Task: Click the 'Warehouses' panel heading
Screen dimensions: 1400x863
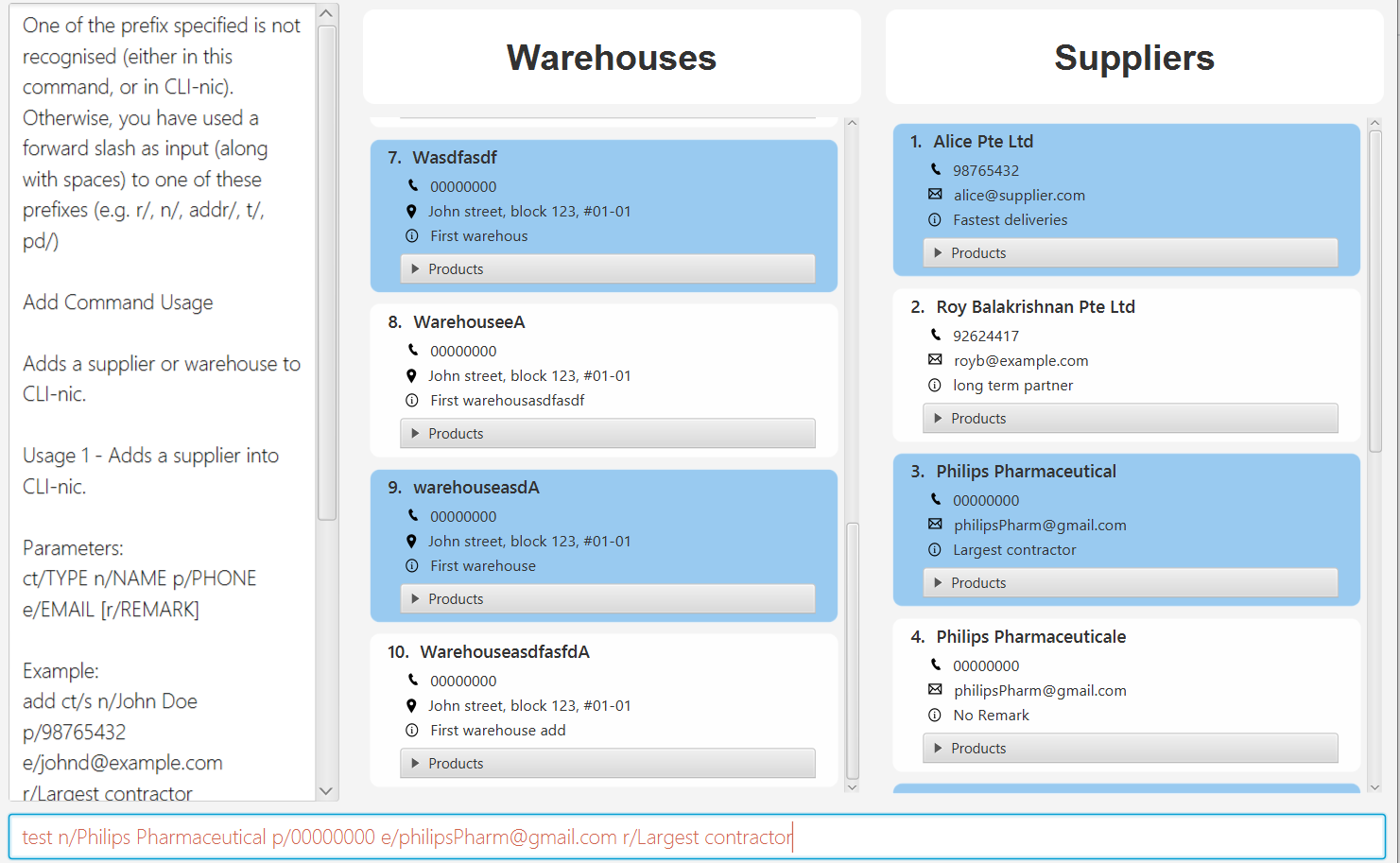Action: (612, 58)
